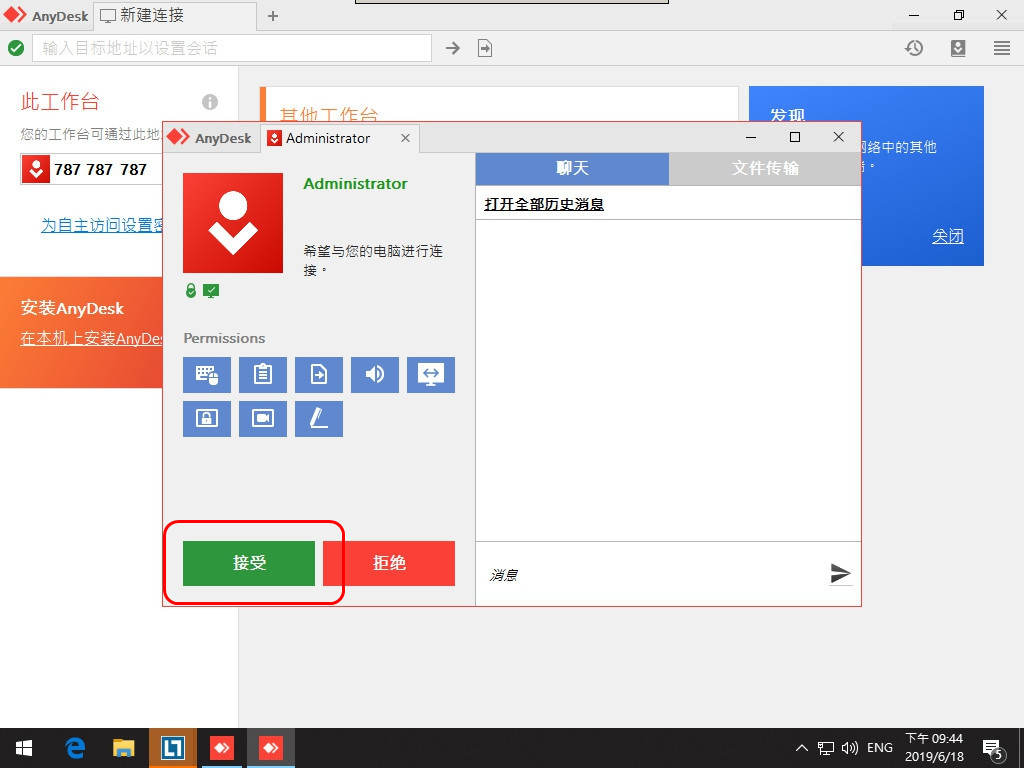Open the hamburger menu in main window
This screenshot has width=1024, height=768.
(1002, 48)
